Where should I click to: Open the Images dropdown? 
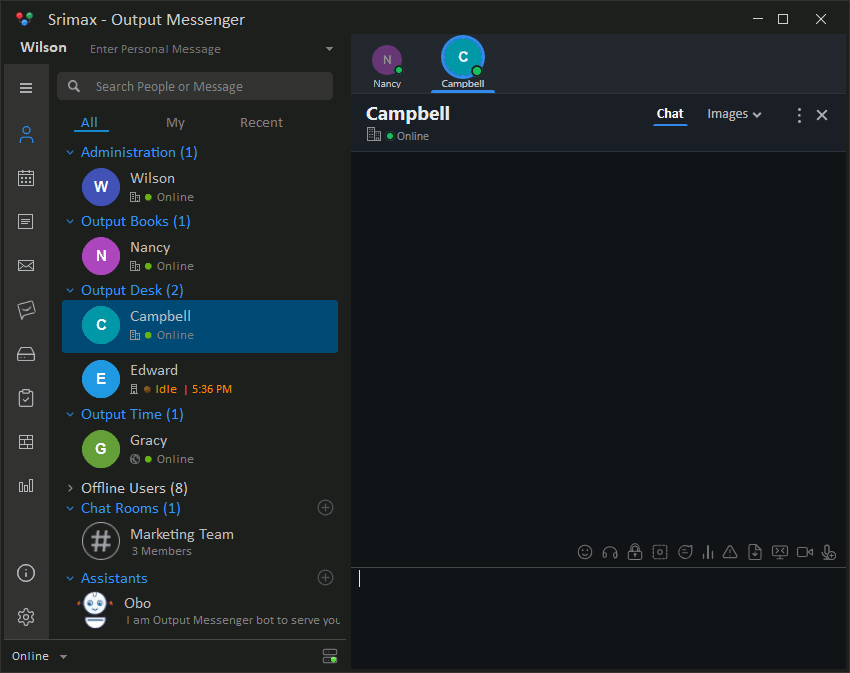(x=734, y=114)
